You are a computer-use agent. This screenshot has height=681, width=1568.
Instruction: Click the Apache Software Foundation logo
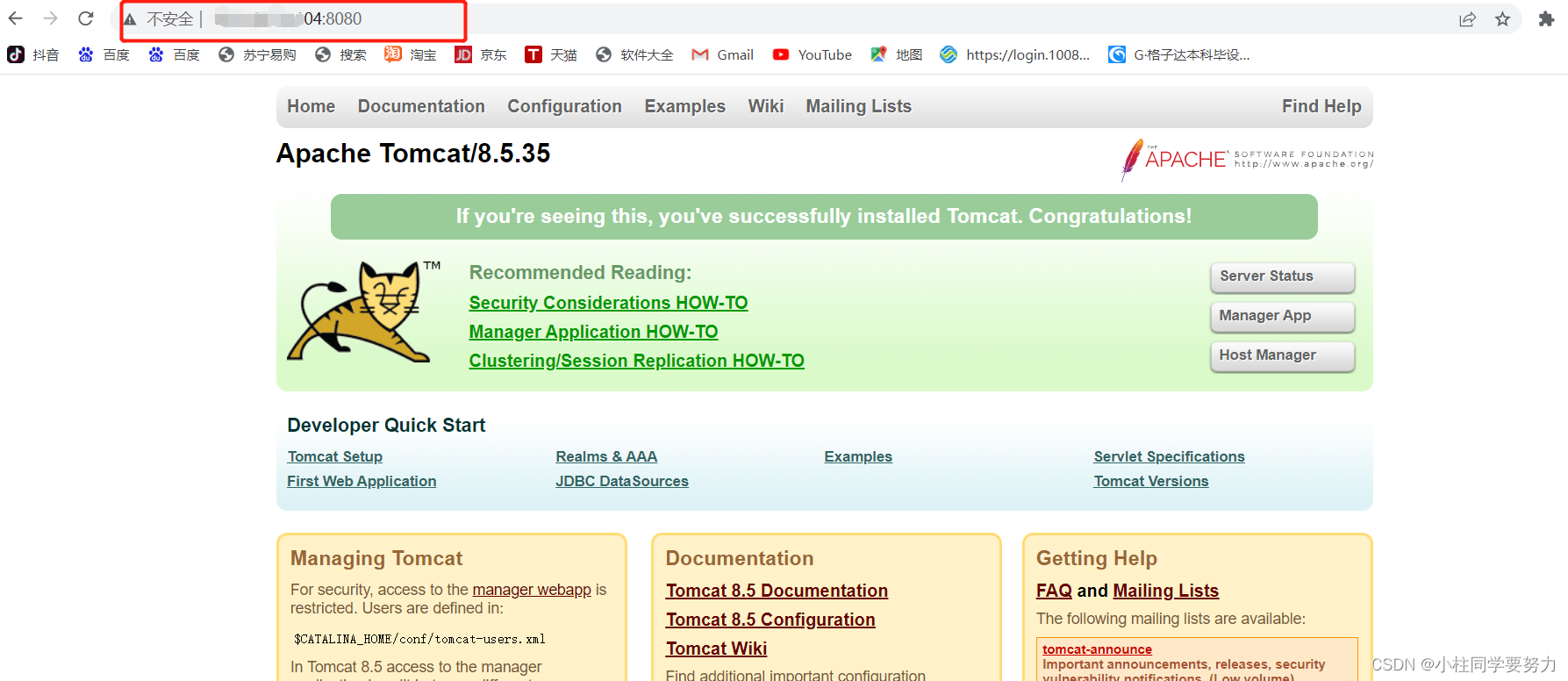[1247, 160]
